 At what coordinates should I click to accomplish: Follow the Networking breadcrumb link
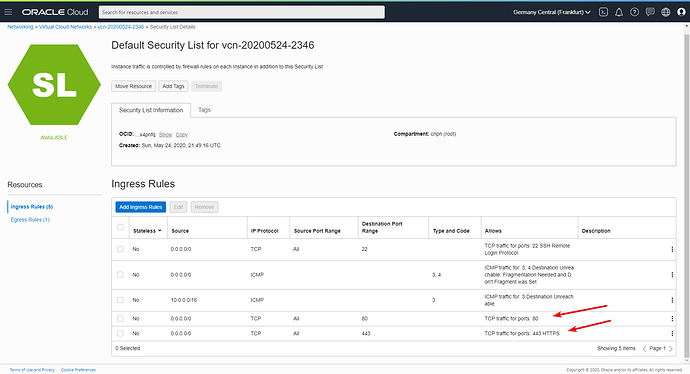point(20,27)
